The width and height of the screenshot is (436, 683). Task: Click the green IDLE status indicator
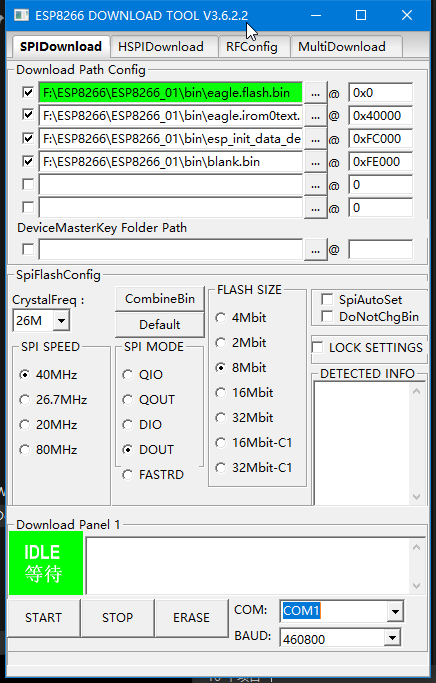pyautogui.click(x=46, y=563)
